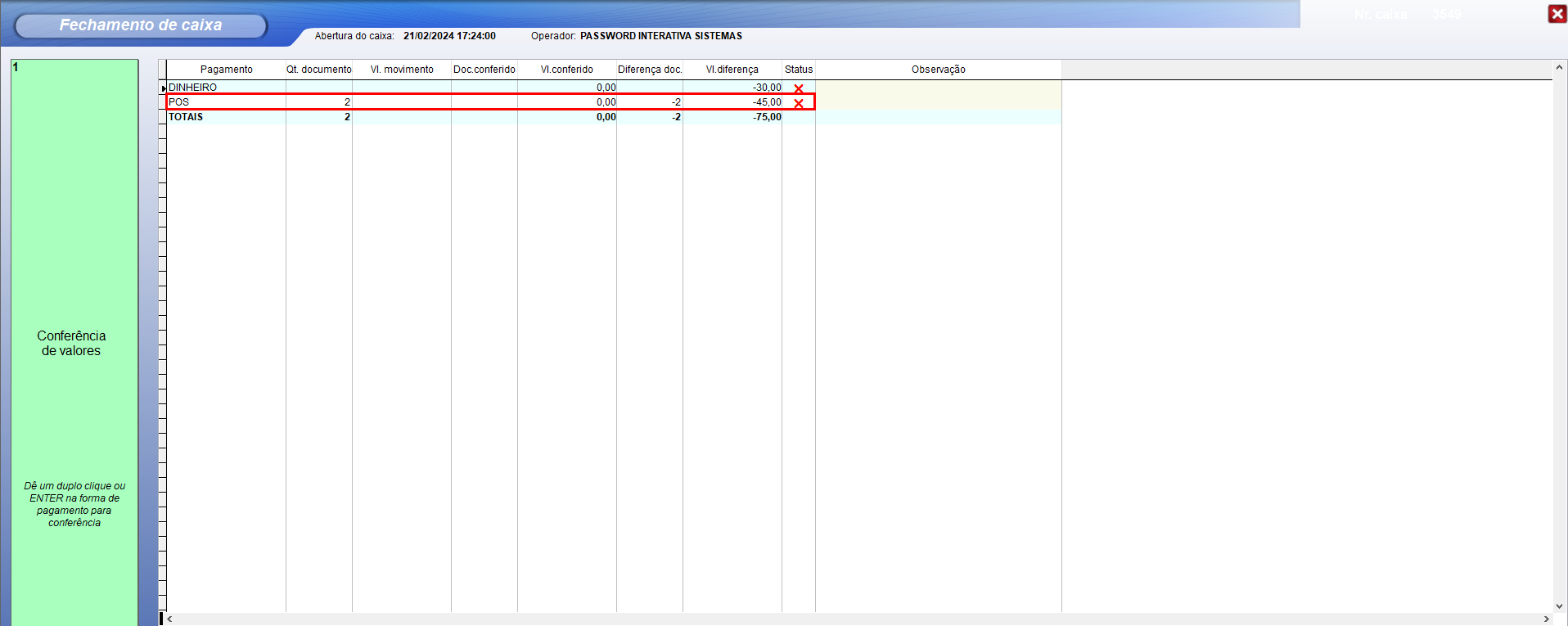Click the Fechamento de caixa title

(141, 25)
